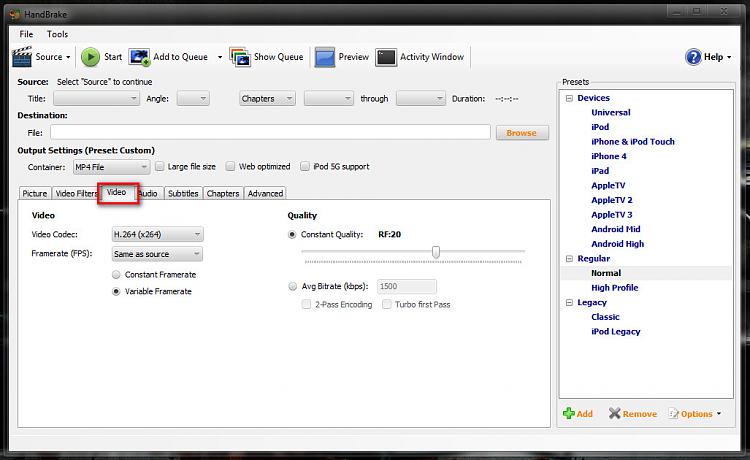The width and height of the screenshot is (750, 460).
Task: Click the Add to Queue icon
Action: coord(139,57)
